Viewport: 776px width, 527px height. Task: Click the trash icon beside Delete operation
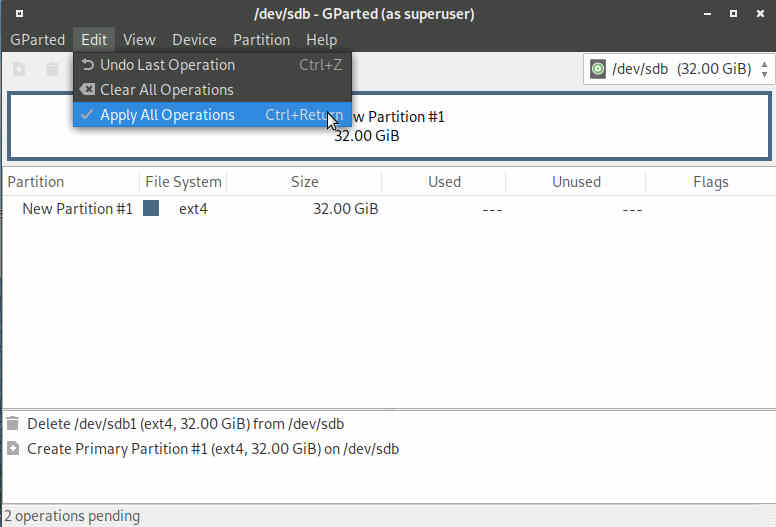pyautogui.click(x=13, y=424)
